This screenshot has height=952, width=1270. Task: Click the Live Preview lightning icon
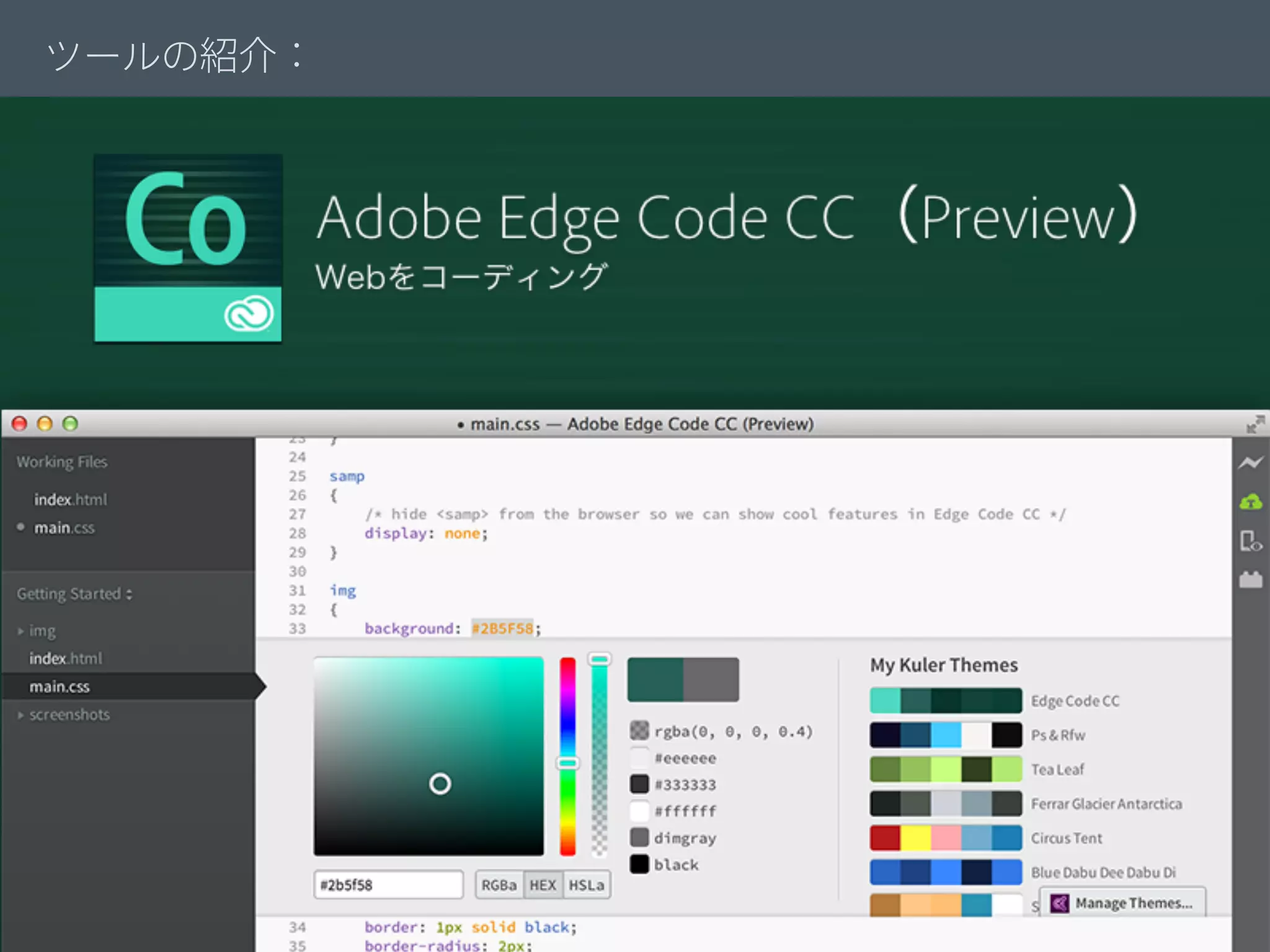point(1250,462)
